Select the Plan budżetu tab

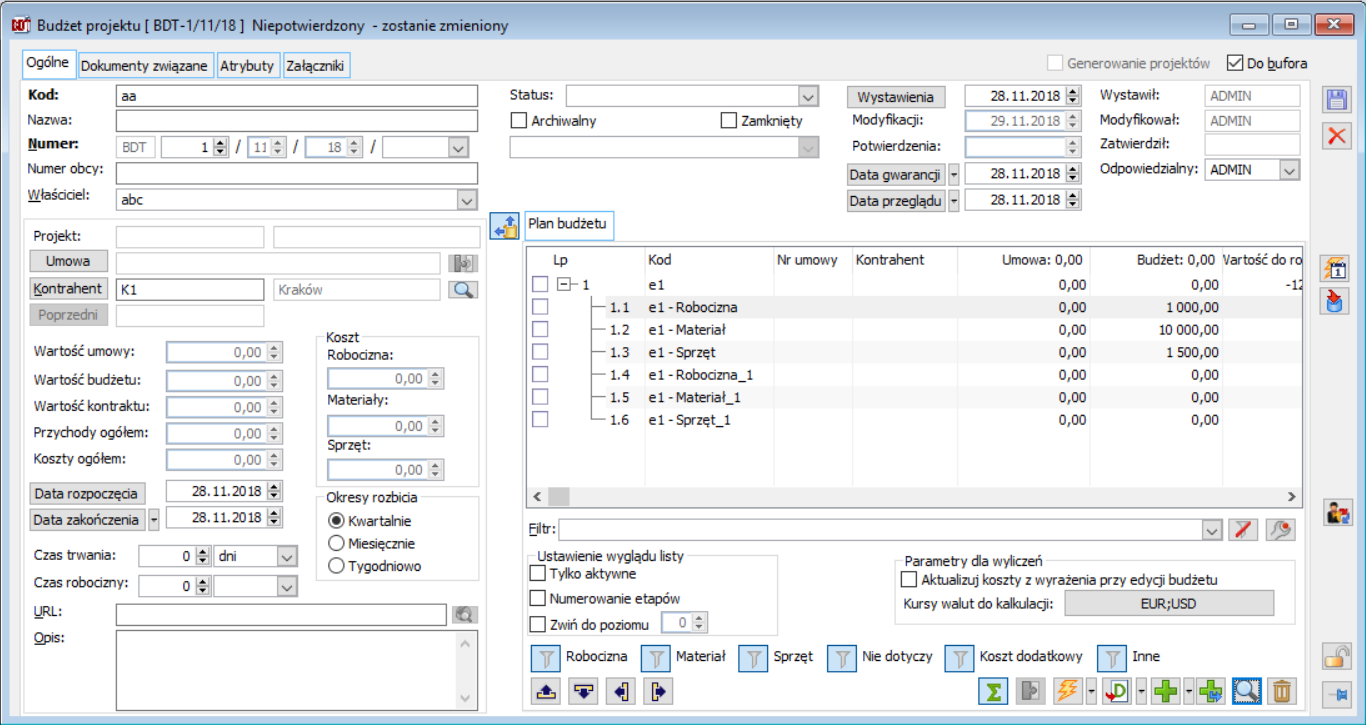tap(567, 224)
